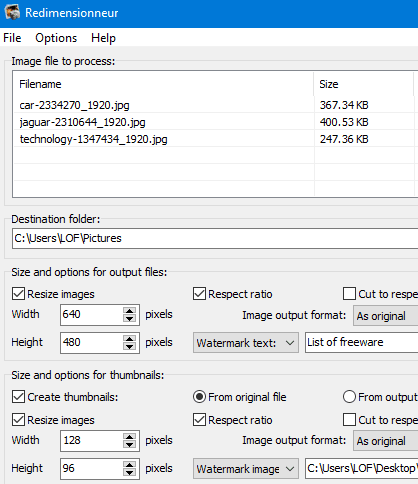This screenshot has height=484, width=418.
Task: Increase thumbnail Height with up arrow
Action: click(x=129, y=465)
